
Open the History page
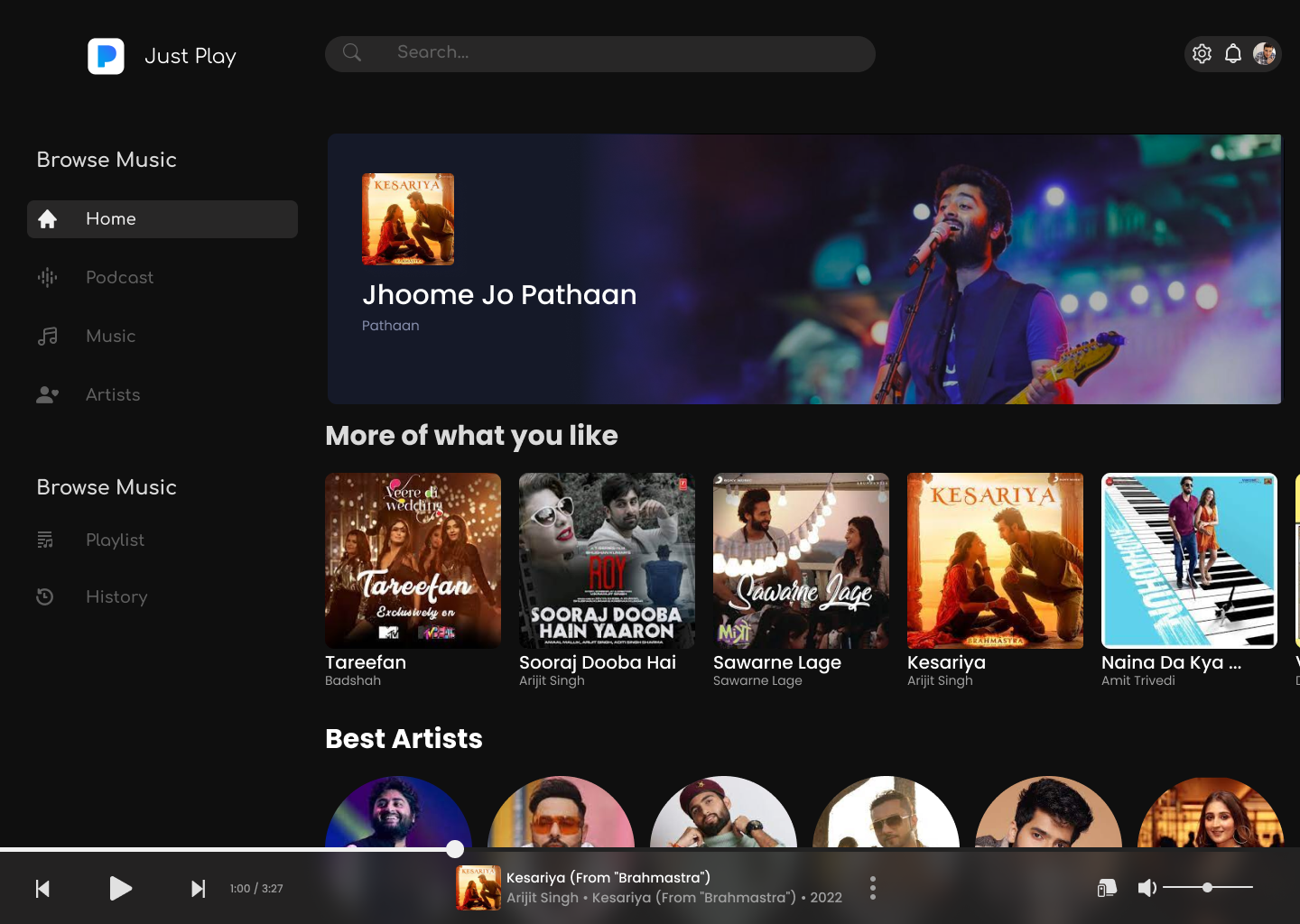[x=116, y=597]
